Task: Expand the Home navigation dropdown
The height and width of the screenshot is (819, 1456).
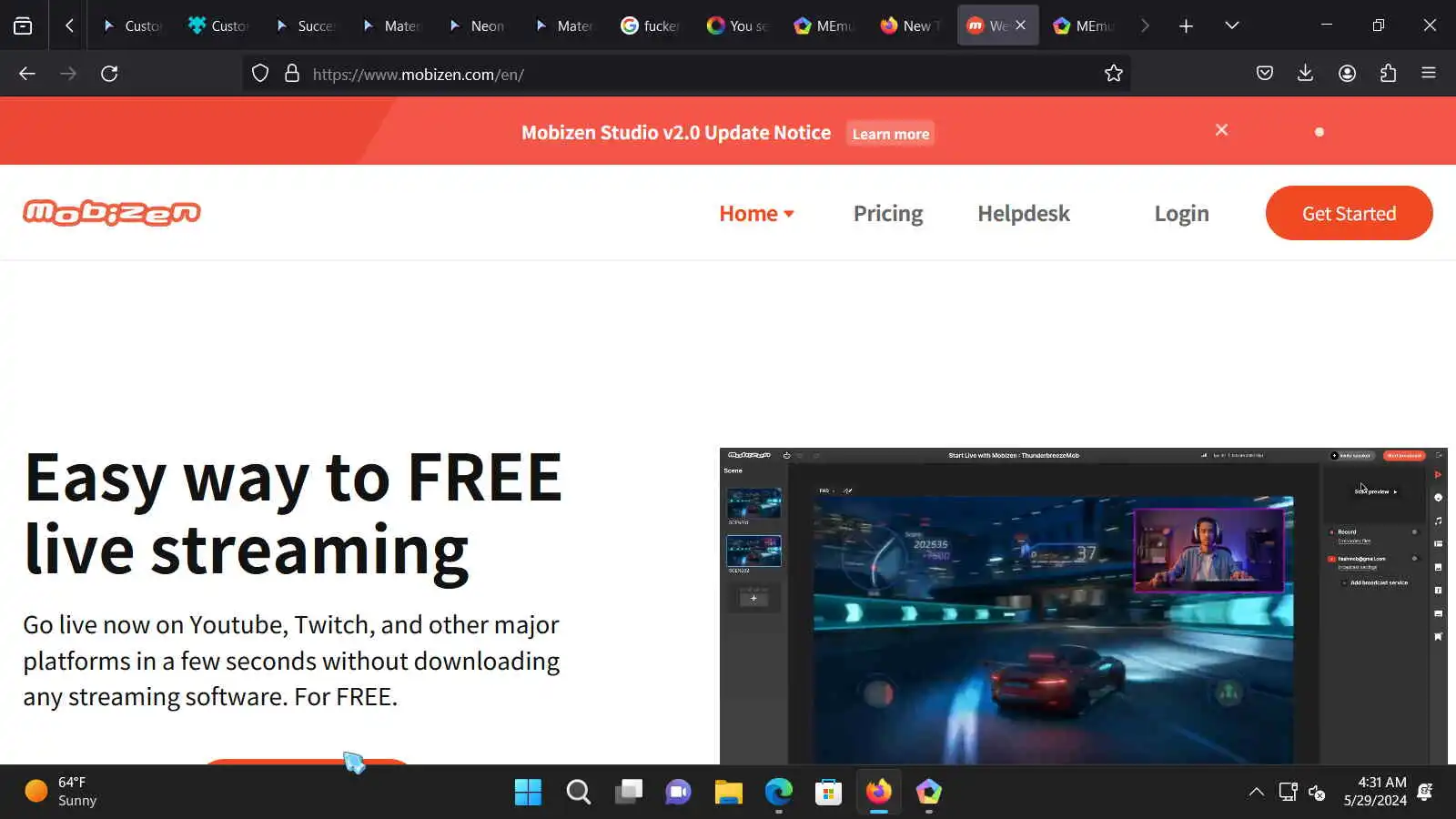Action: [756, 214]
